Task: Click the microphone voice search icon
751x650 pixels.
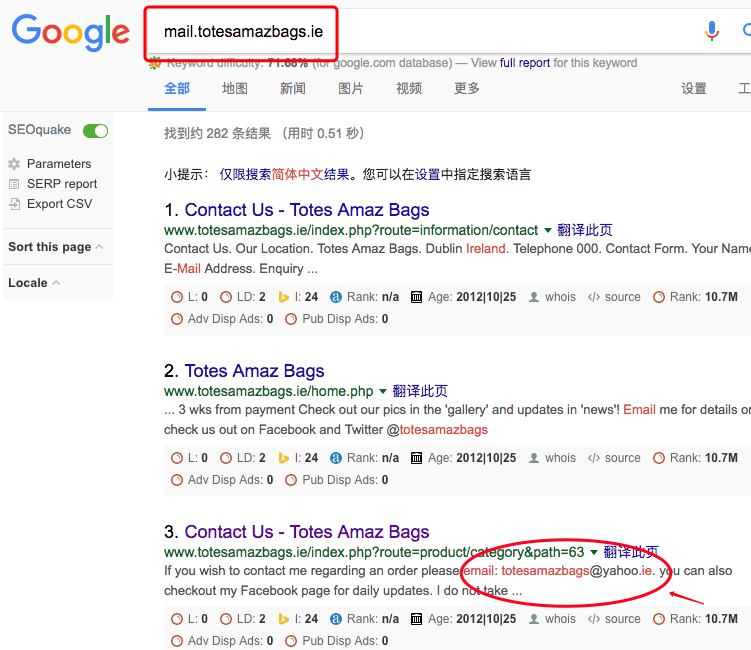Action: click(x=712, y=31)
